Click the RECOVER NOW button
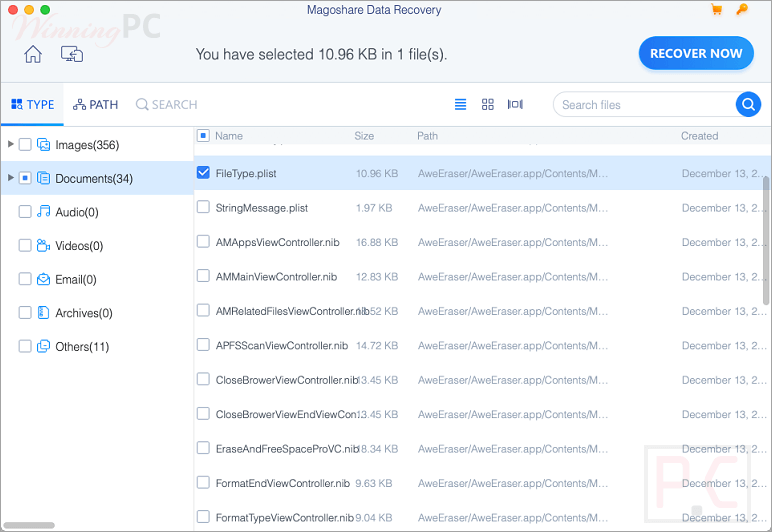The height and width of the screenshot is (532, 772). pyautogui.click(x=696, y=53)
